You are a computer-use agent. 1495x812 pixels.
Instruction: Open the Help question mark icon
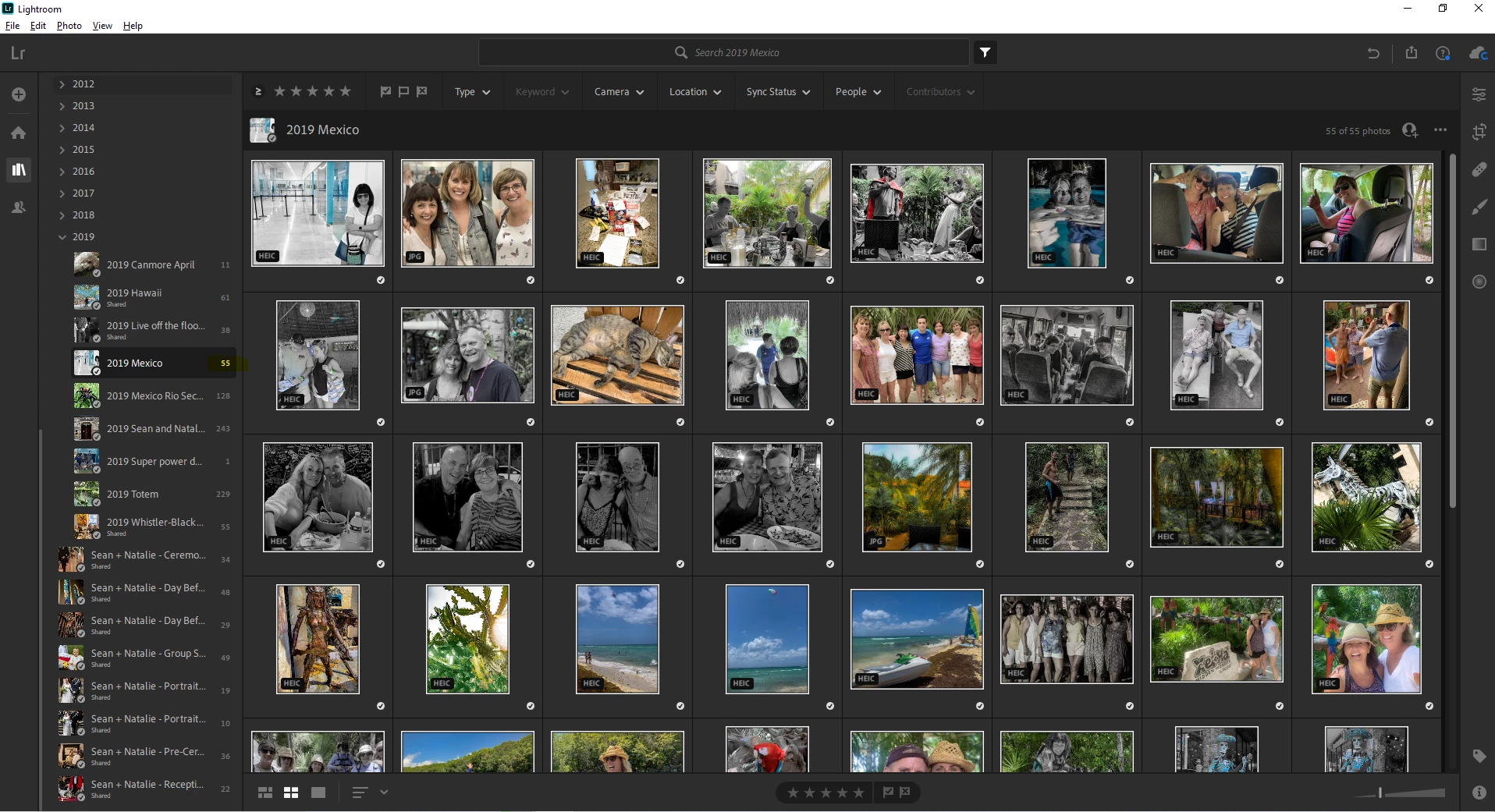click(x=1443, y=53)
